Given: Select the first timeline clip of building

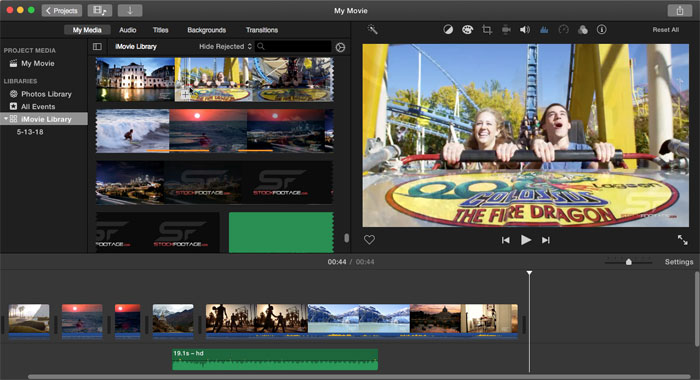Looking at the screenshot, I should click(x=29, y=321).
